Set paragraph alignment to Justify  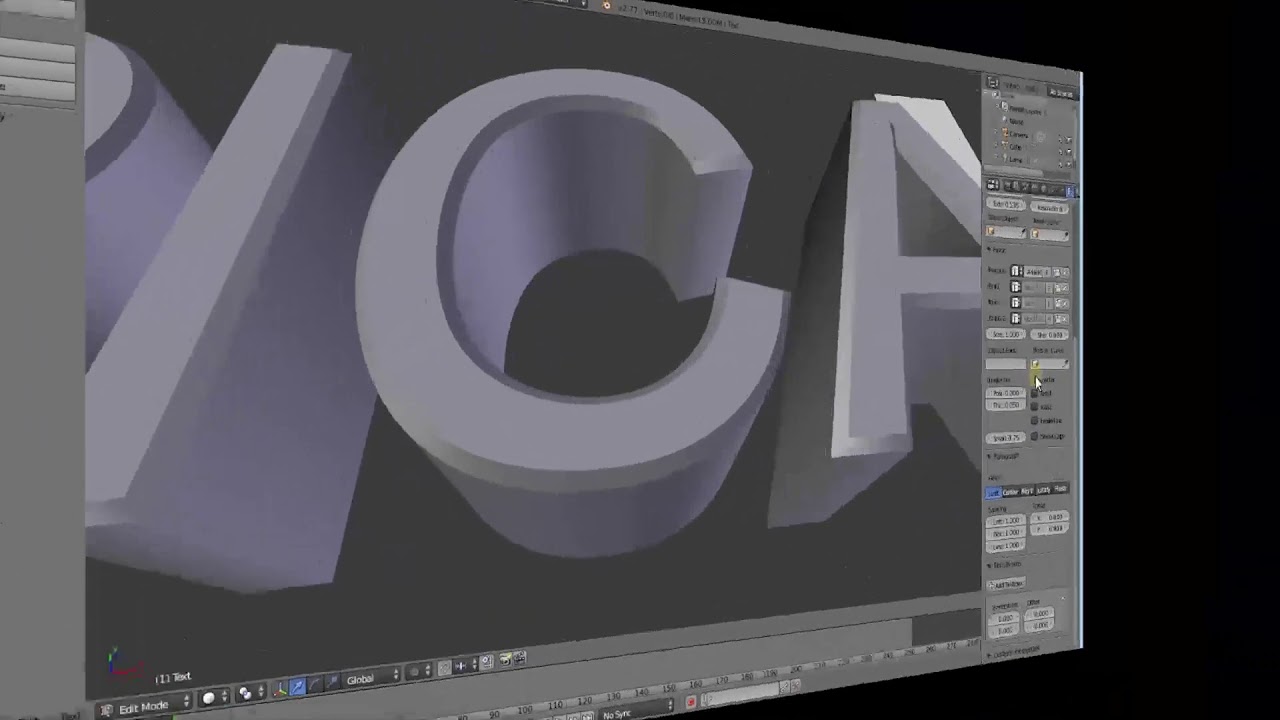[x=1043, y=490]
